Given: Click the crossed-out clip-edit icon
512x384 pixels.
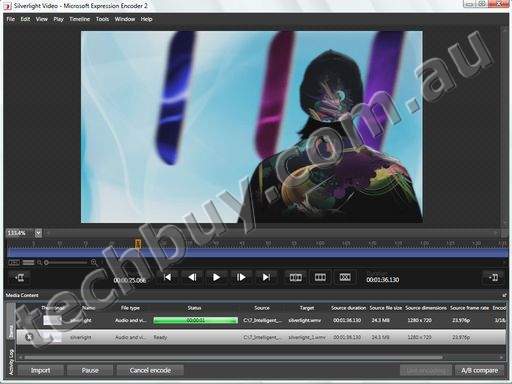Looking at the screenshot, I should click(345, 277).
